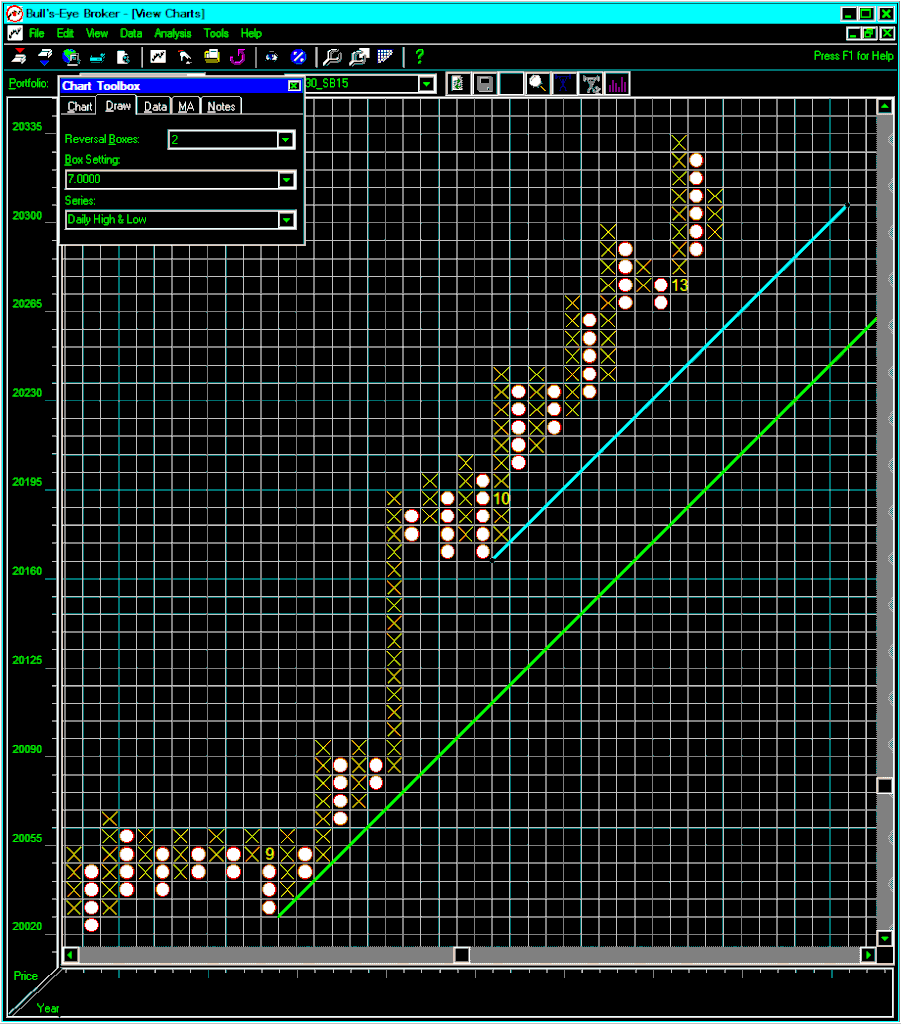Image resolution: width=901 pixels, height=1024 pixels.
Task: Open the File menu
Action: point(37,33)
